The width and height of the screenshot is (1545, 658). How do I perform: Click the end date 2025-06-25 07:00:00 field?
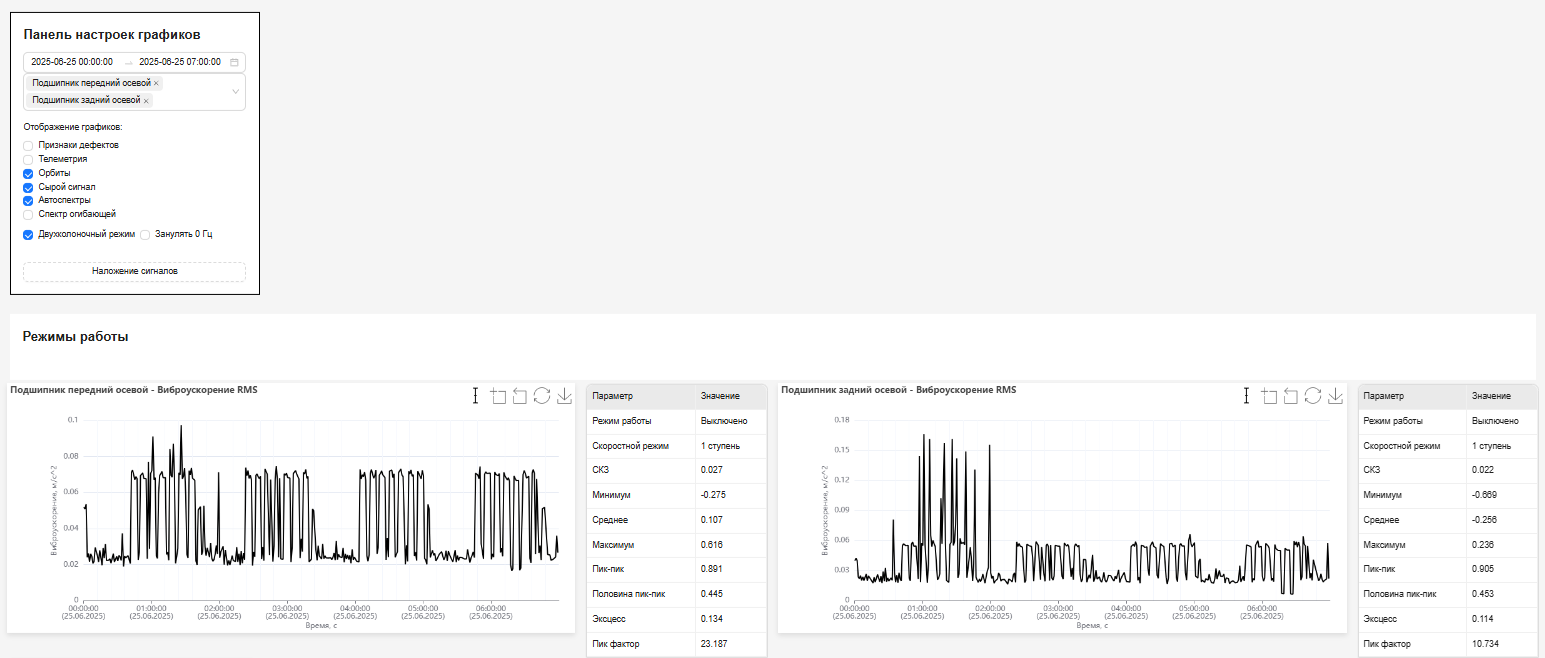click(x=180, y=62)
